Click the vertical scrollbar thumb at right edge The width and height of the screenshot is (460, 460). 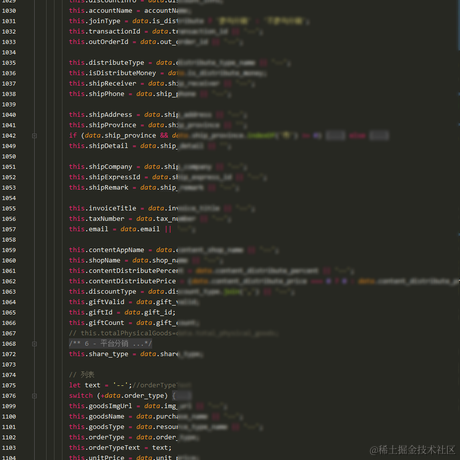459,25
